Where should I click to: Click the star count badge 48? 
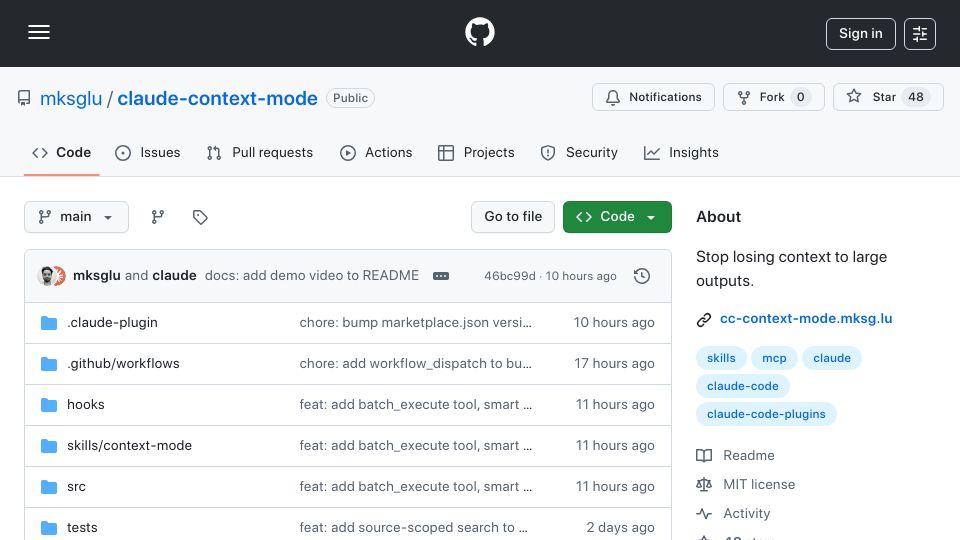pos(915,97)
